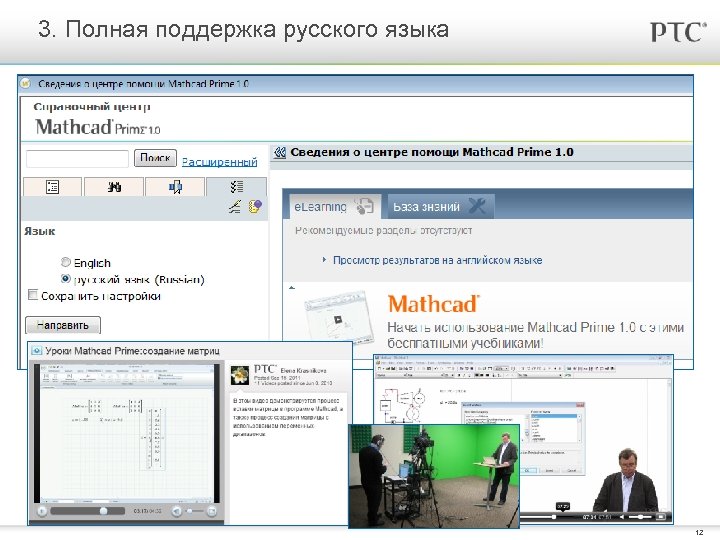The image size is (720, 540).
Task: Click the search text field in help center
Action: [x=77, y=159]
